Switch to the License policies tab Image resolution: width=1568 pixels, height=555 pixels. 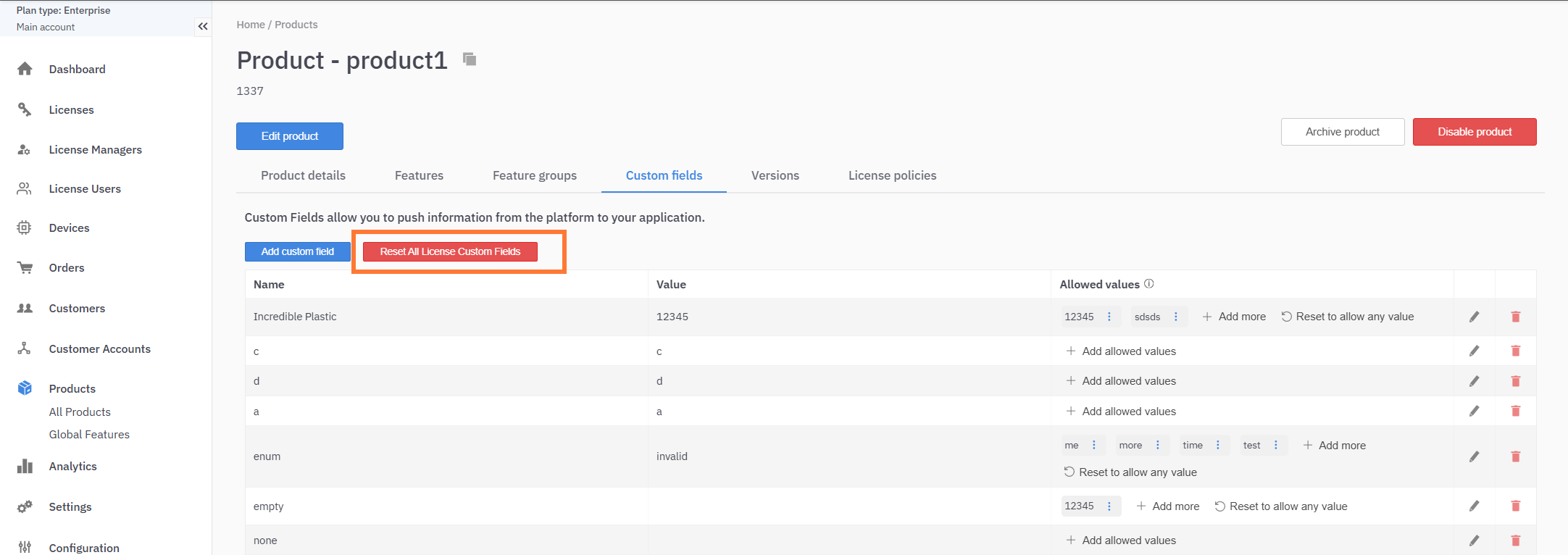tap(892, 175)
